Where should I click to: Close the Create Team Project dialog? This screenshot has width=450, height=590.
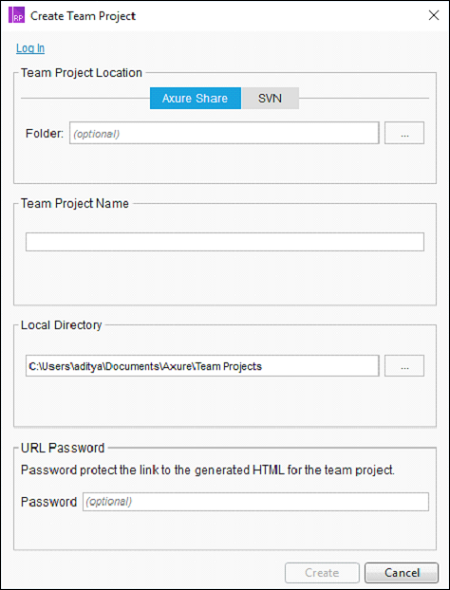tap(434, 15)
